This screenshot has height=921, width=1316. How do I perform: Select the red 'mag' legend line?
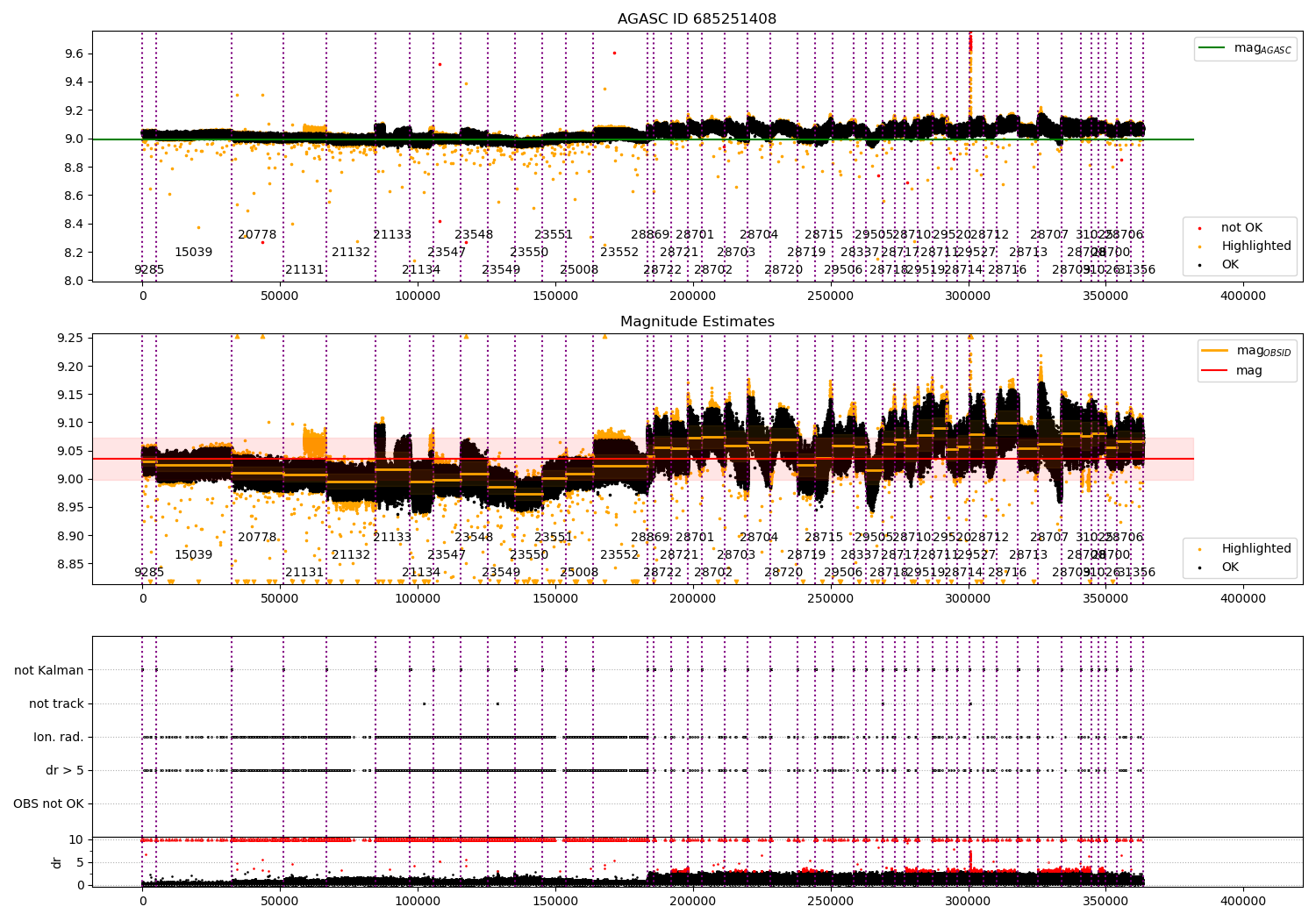1215,371
